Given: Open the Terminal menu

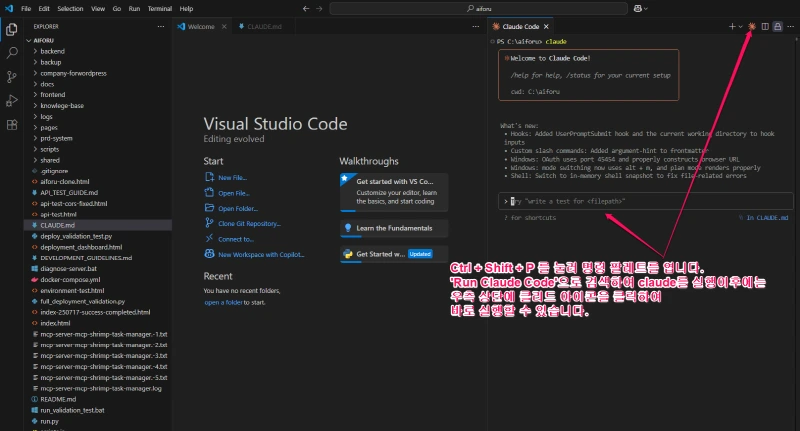Looking at the screenshot, I should (x=160, y=9).
